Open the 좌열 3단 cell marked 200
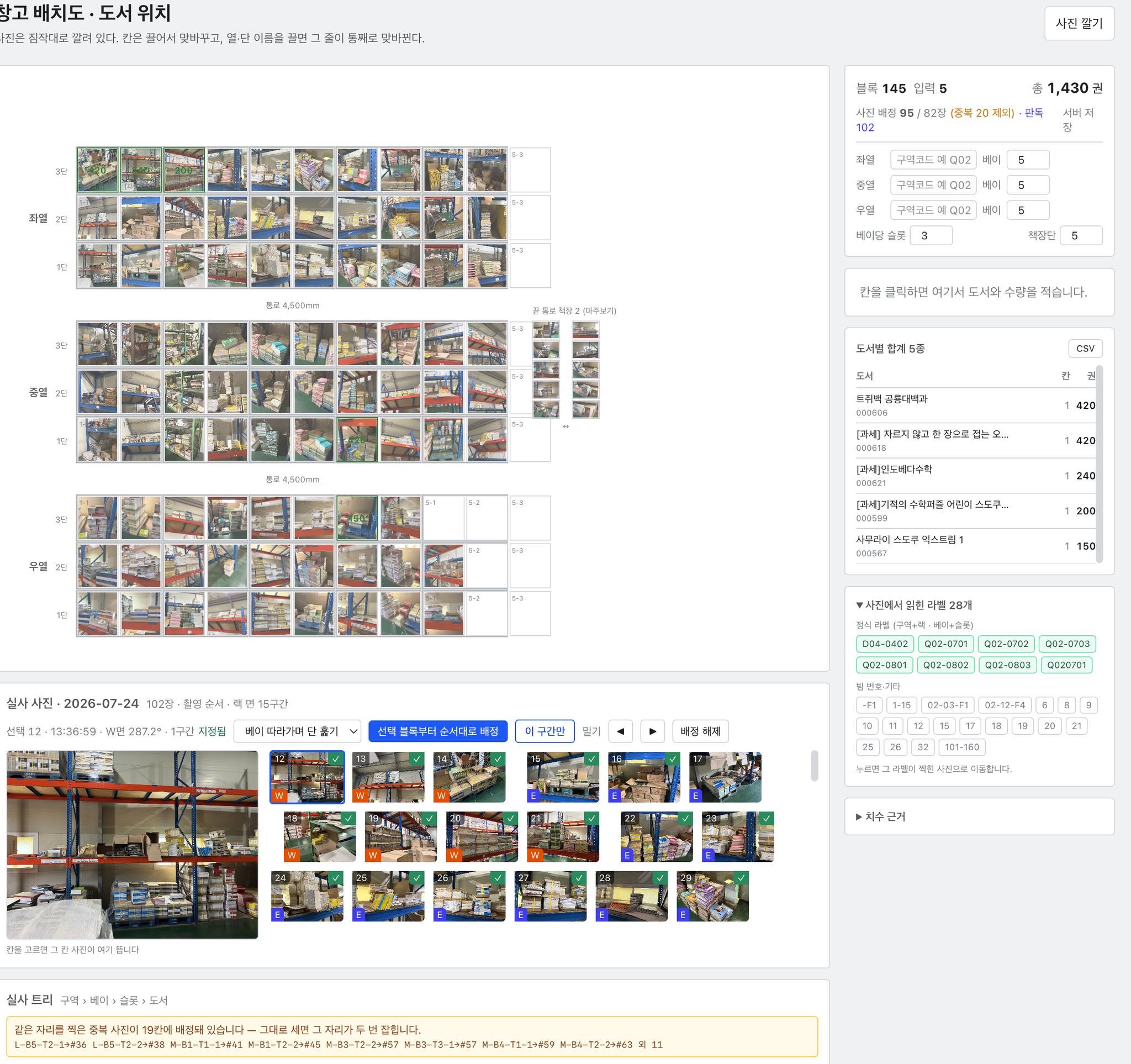1131x1064 pixels. pyautogui.click(x=184, y=170)
